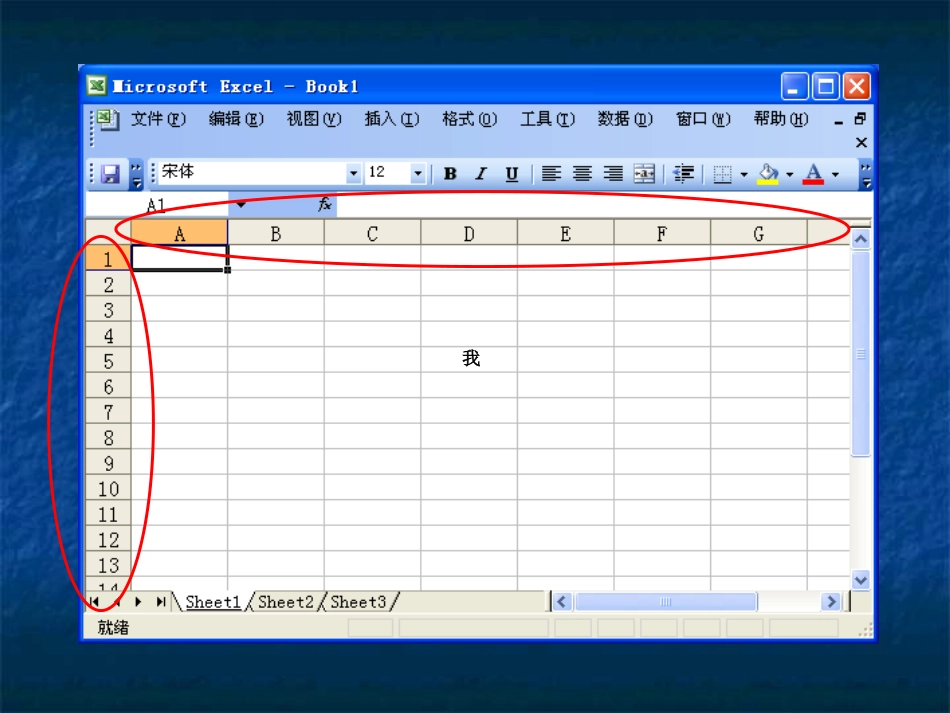Open fill color dropdown arrow
Screen dimensions: 950x713
coord(789,174)
